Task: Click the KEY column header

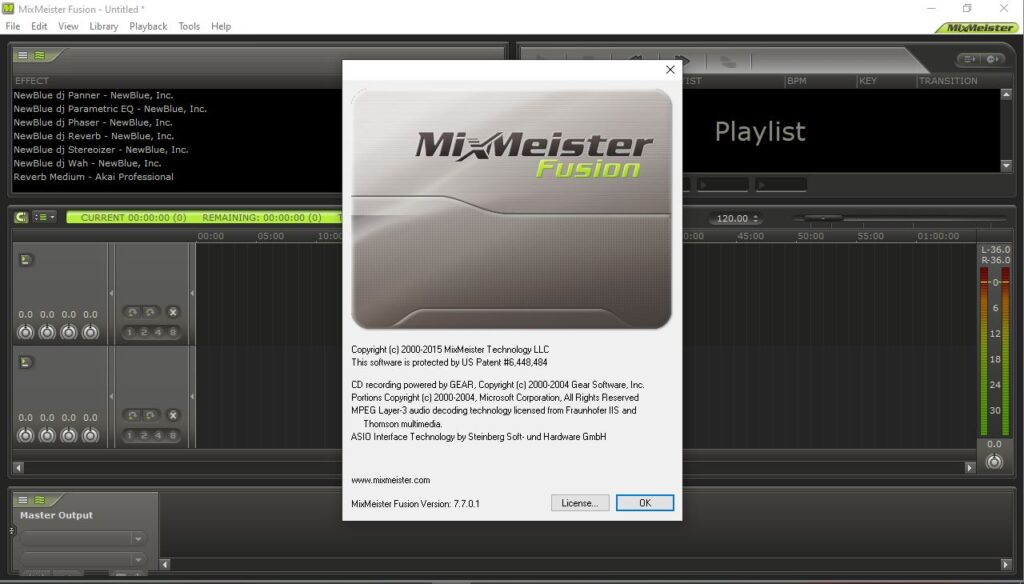Action: (868, 81)
